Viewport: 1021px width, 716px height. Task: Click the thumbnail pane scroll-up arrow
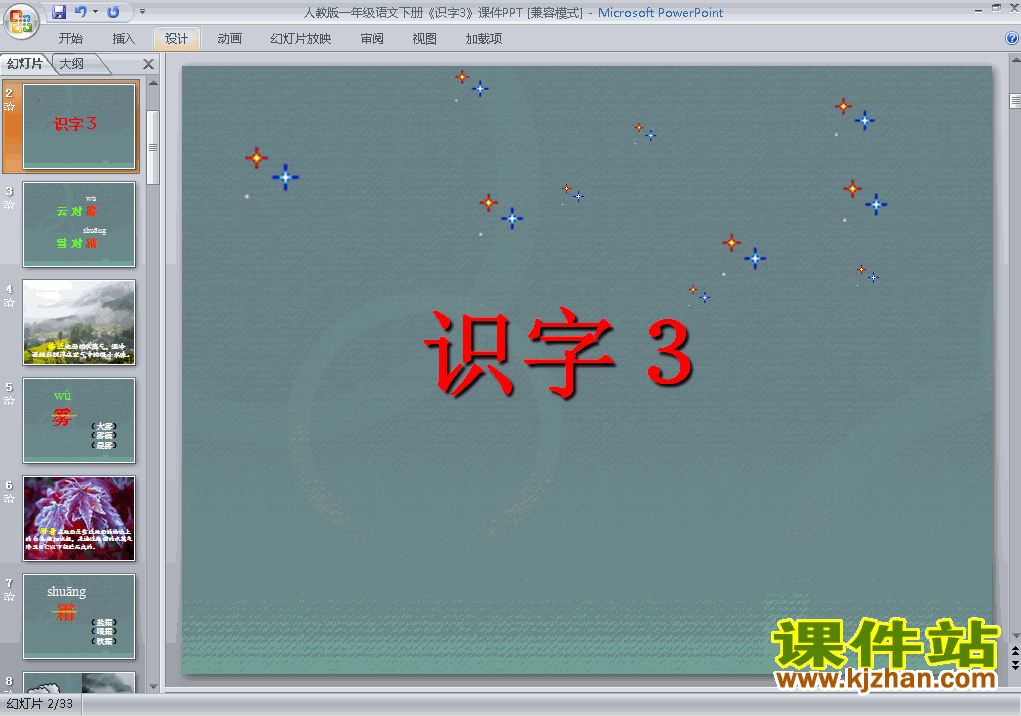click(x=153, y=83)
